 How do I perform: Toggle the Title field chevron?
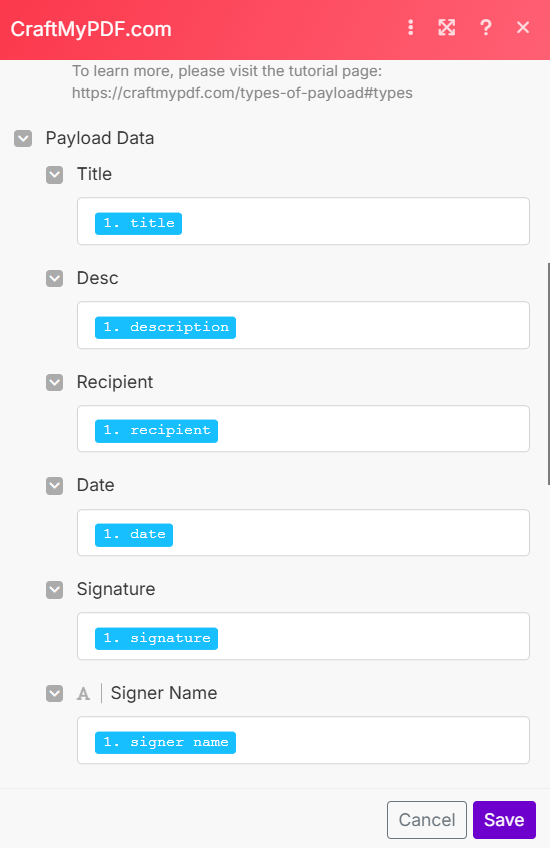pos(54,175)
